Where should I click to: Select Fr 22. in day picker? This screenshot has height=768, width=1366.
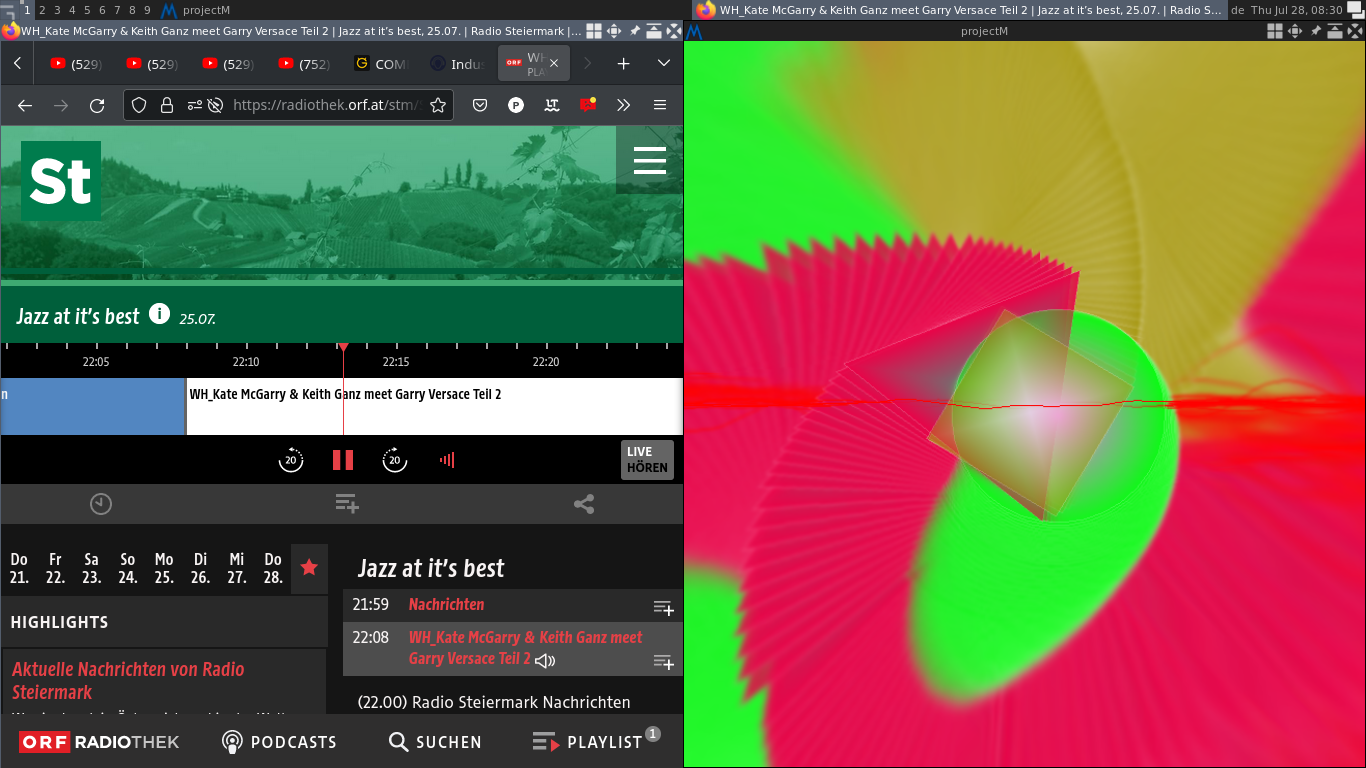click(x=55, y=568)
